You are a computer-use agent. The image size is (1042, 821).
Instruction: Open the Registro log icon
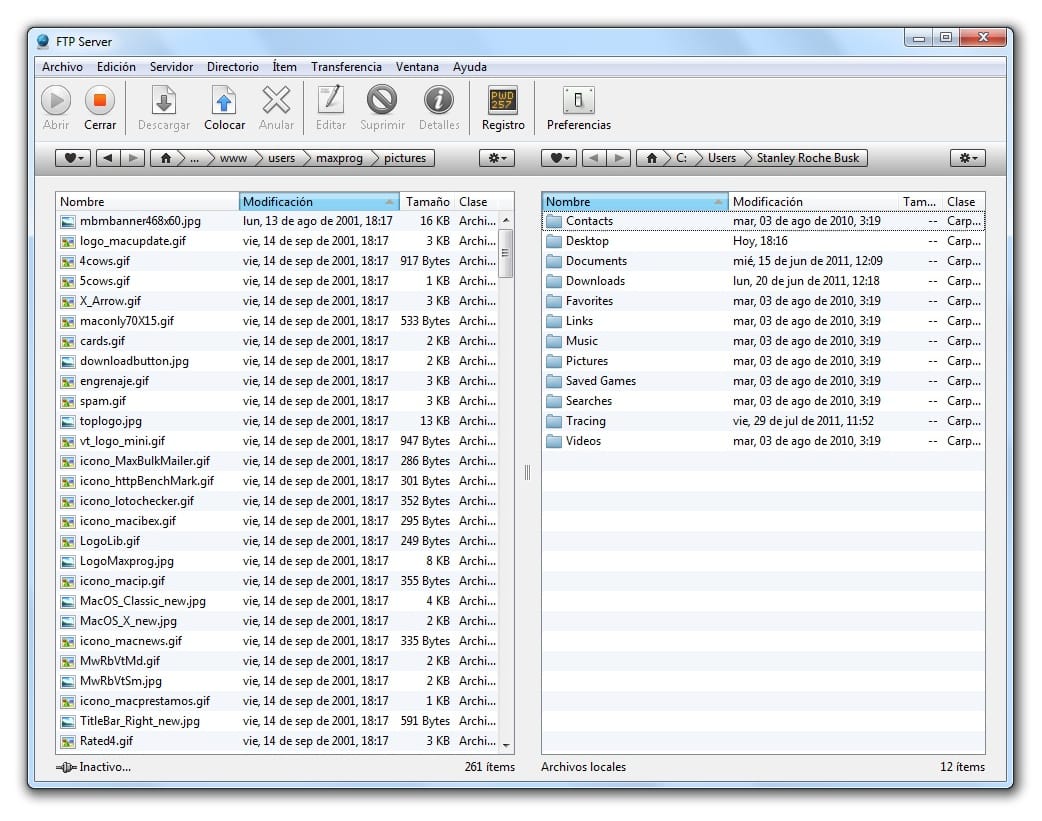pyautogui.click(x=502, y=100)
